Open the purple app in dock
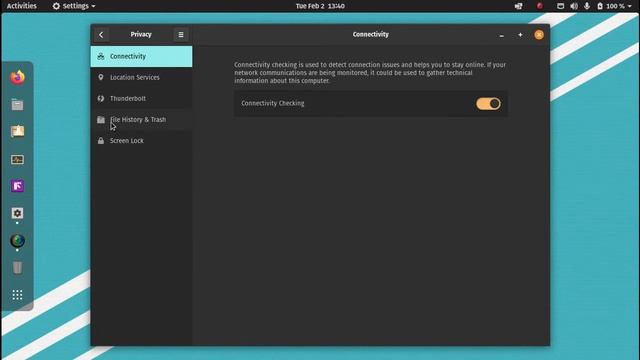The width and height of the screenshot is (640, 360). click(x=17, y=186)
